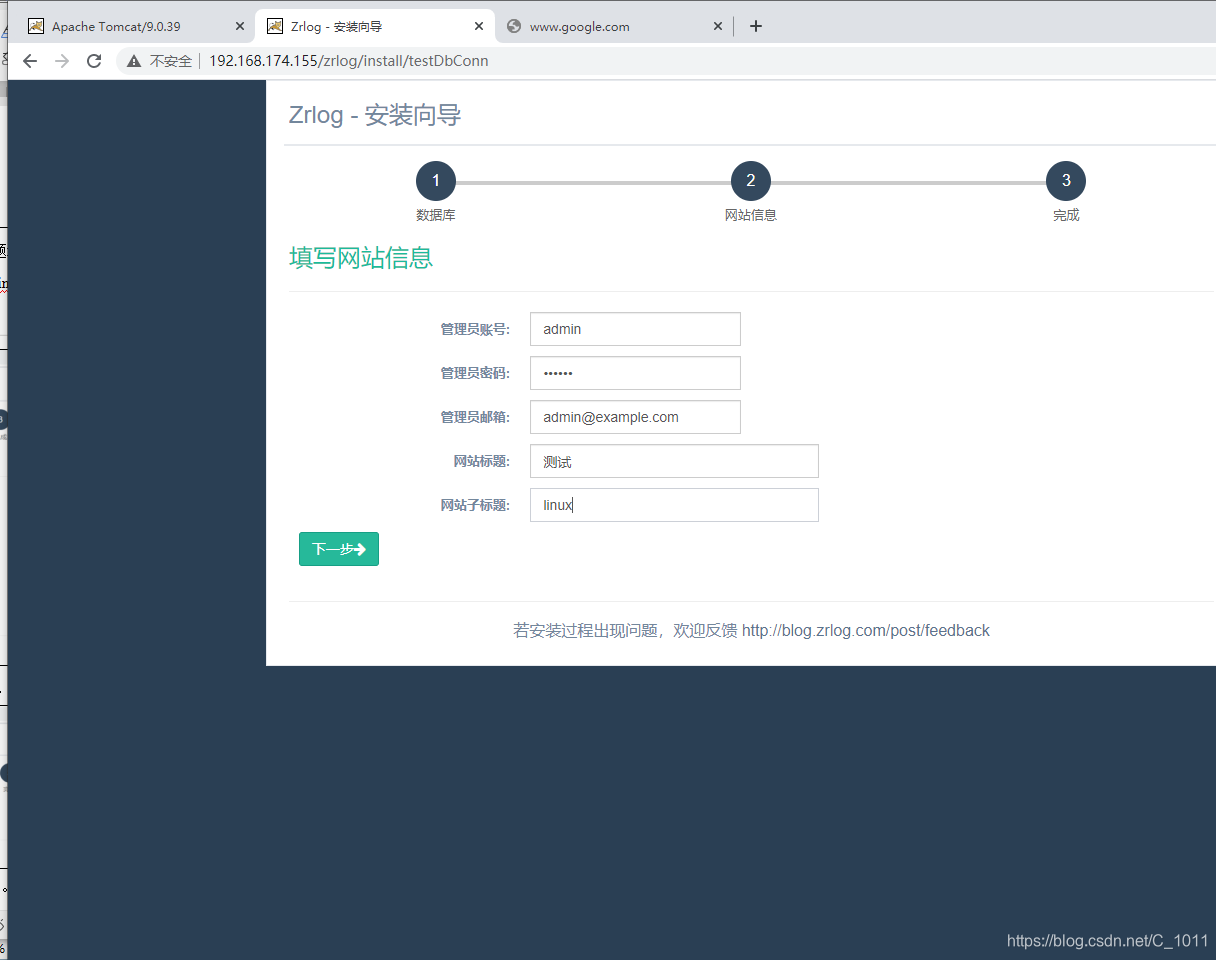
Task: Click the 下一步 next button
Action: click(339, 549)
